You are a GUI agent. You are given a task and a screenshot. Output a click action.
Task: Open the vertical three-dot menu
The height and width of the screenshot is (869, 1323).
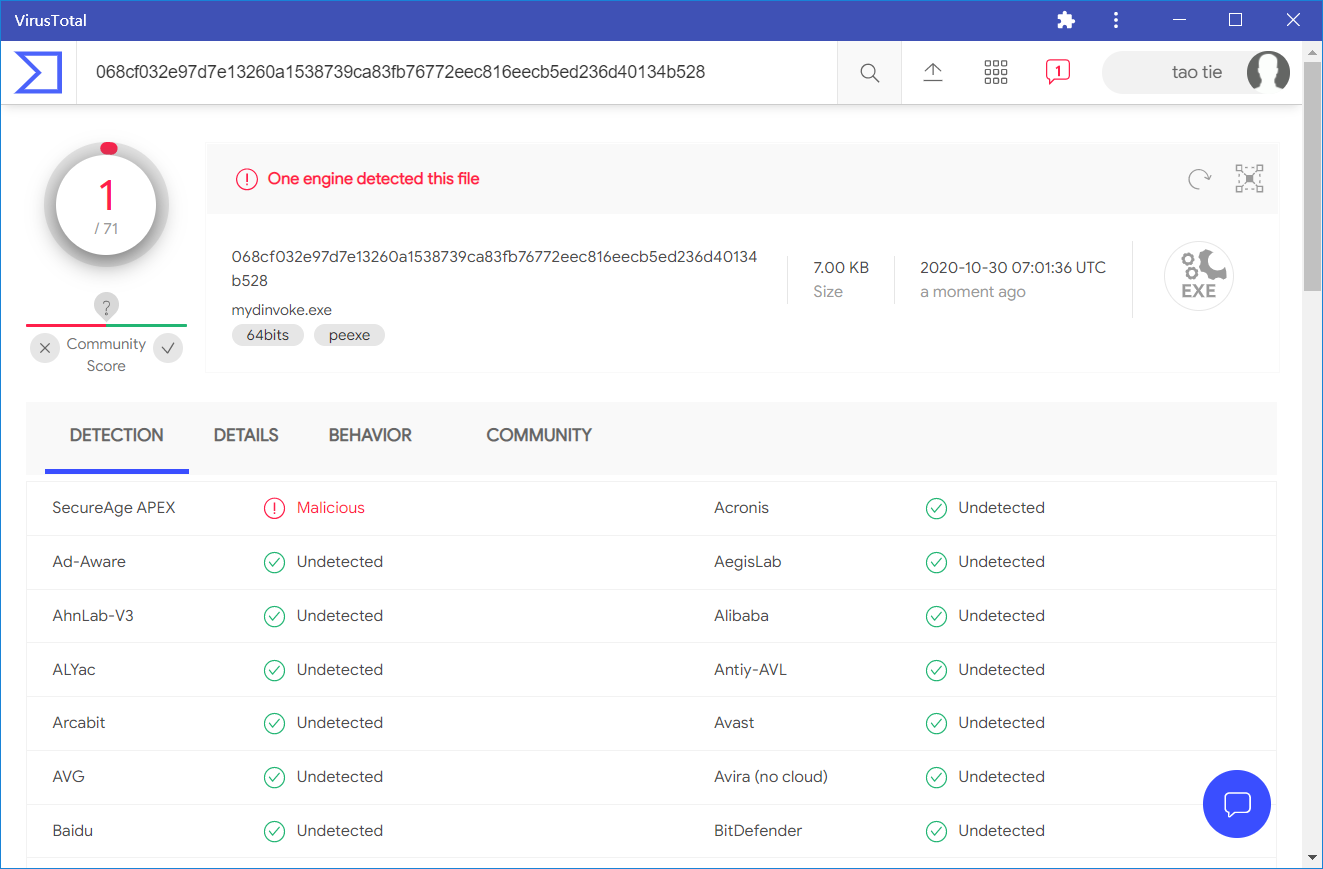[1117, 20]
